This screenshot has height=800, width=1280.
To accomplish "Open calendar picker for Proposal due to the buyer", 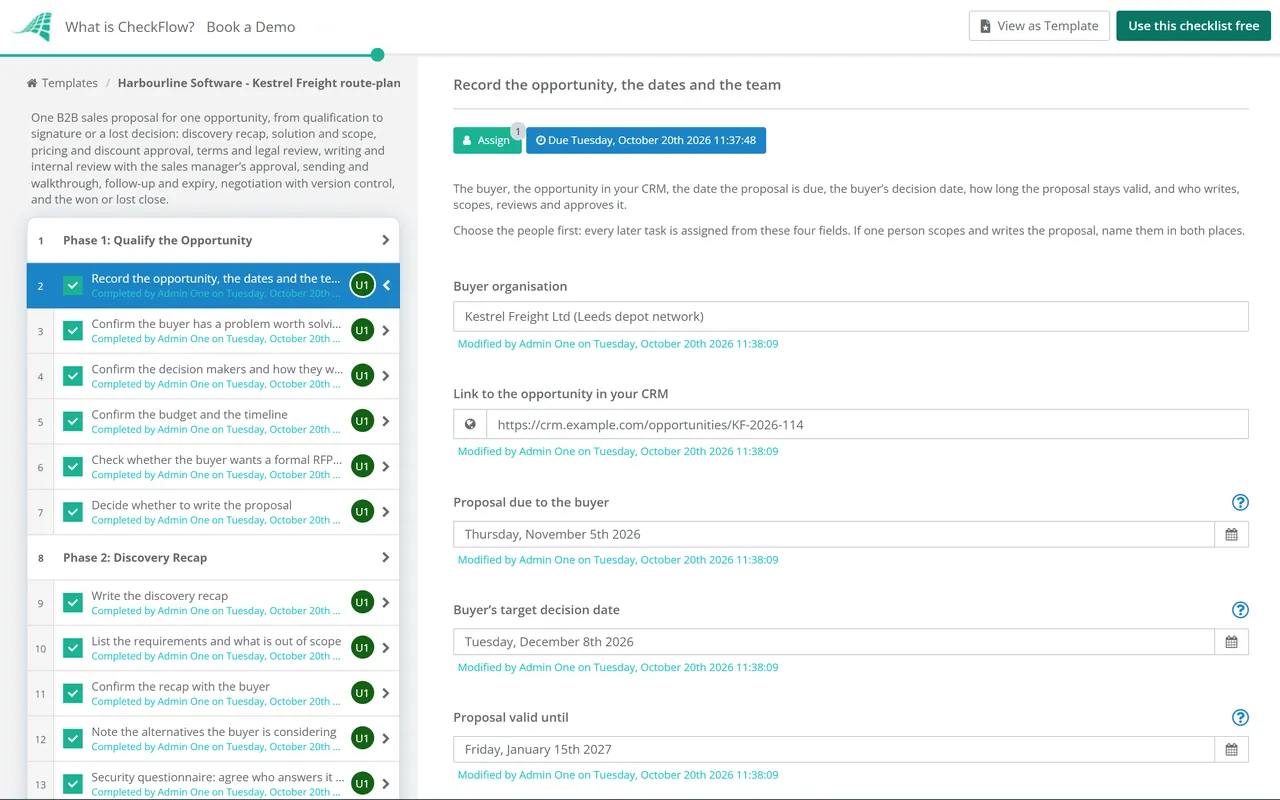I will pos(1232,534).
